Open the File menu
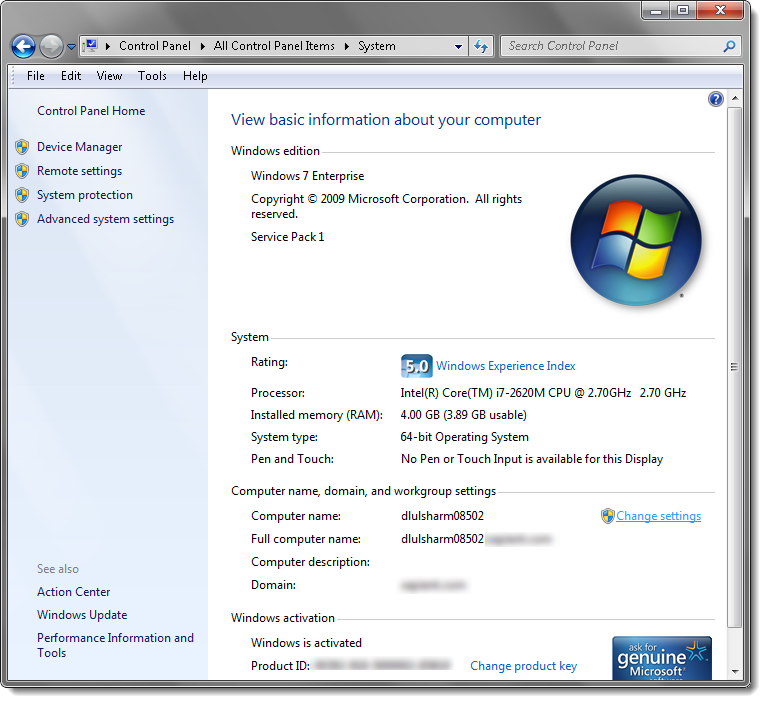Image resolution: width=766 pixels, height=703 pixels. tap(36, 76)
